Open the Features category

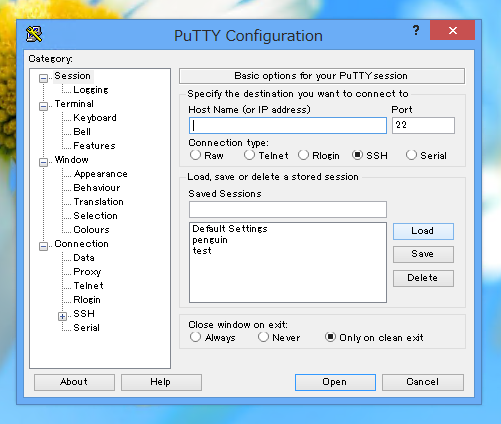[94, 146]
